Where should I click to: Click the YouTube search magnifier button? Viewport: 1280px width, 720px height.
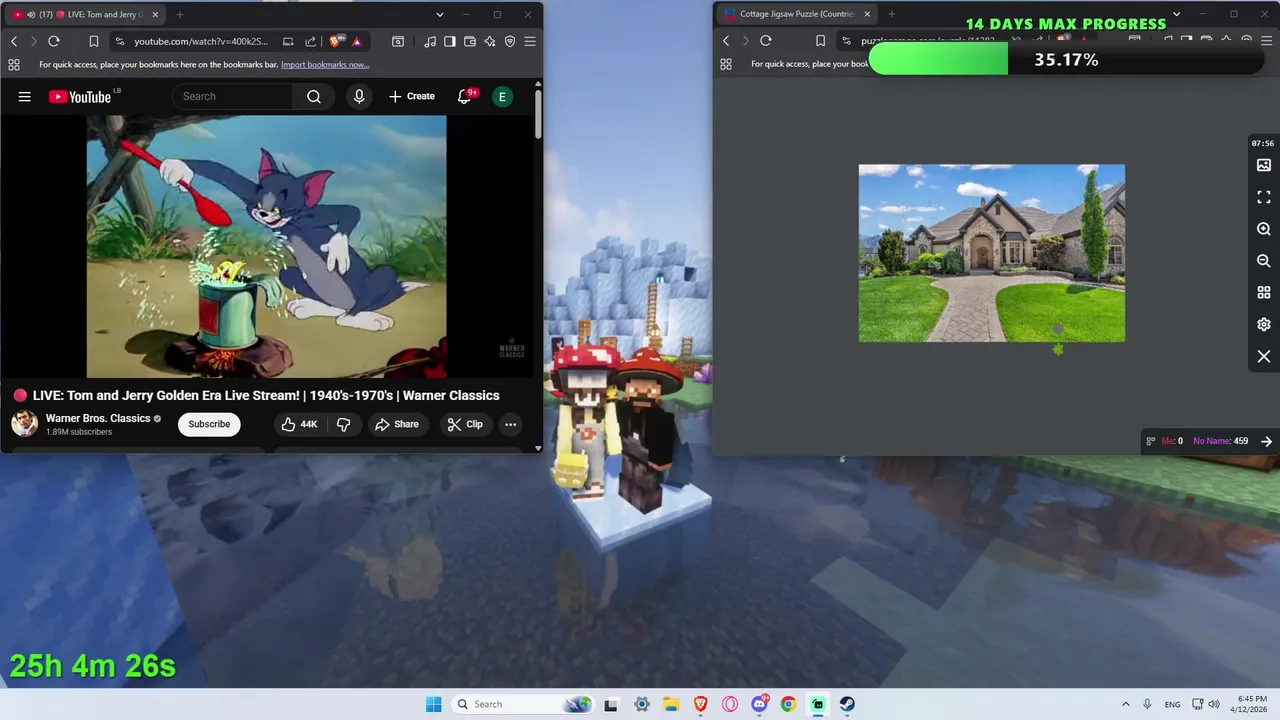tap(314, 96)
